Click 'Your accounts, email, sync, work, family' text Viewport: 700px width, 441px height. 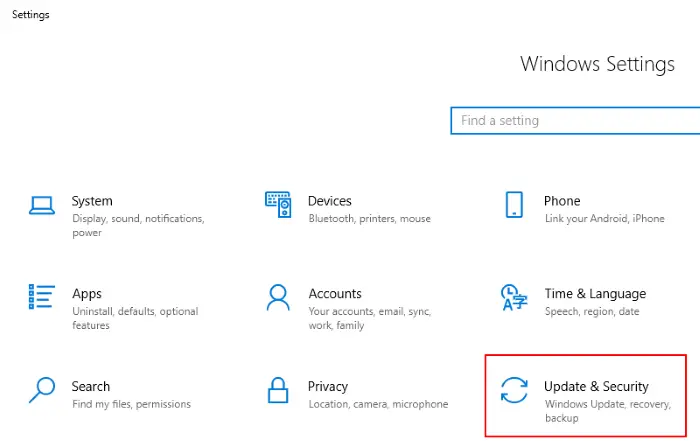370,318
